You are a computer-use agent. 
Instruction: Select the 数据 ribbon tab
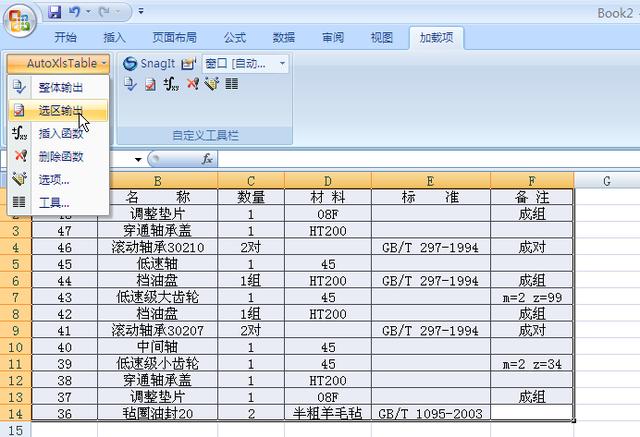click(x=284, y=38)
